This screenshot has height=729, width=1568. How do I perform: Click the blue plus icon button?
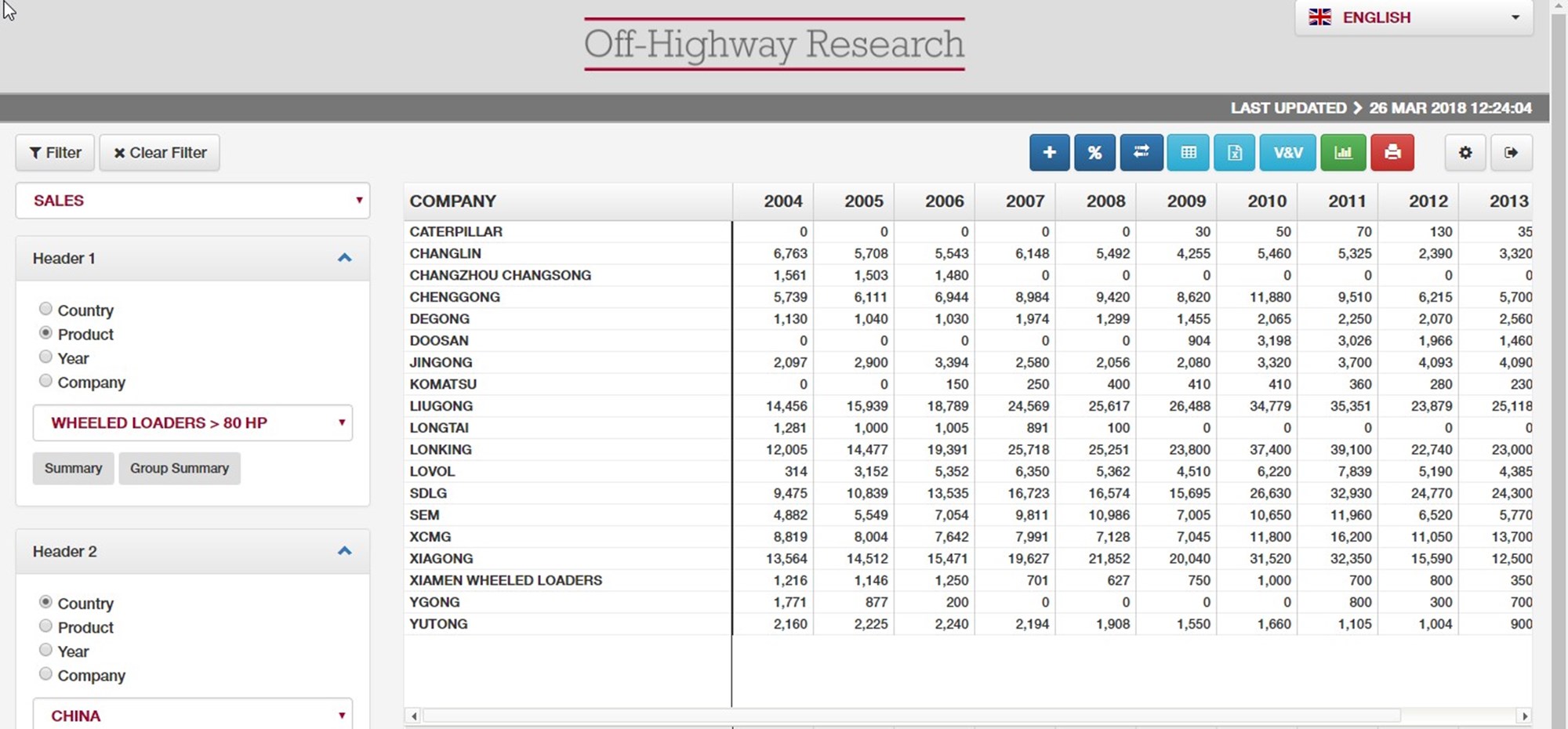coord(1049,153)
